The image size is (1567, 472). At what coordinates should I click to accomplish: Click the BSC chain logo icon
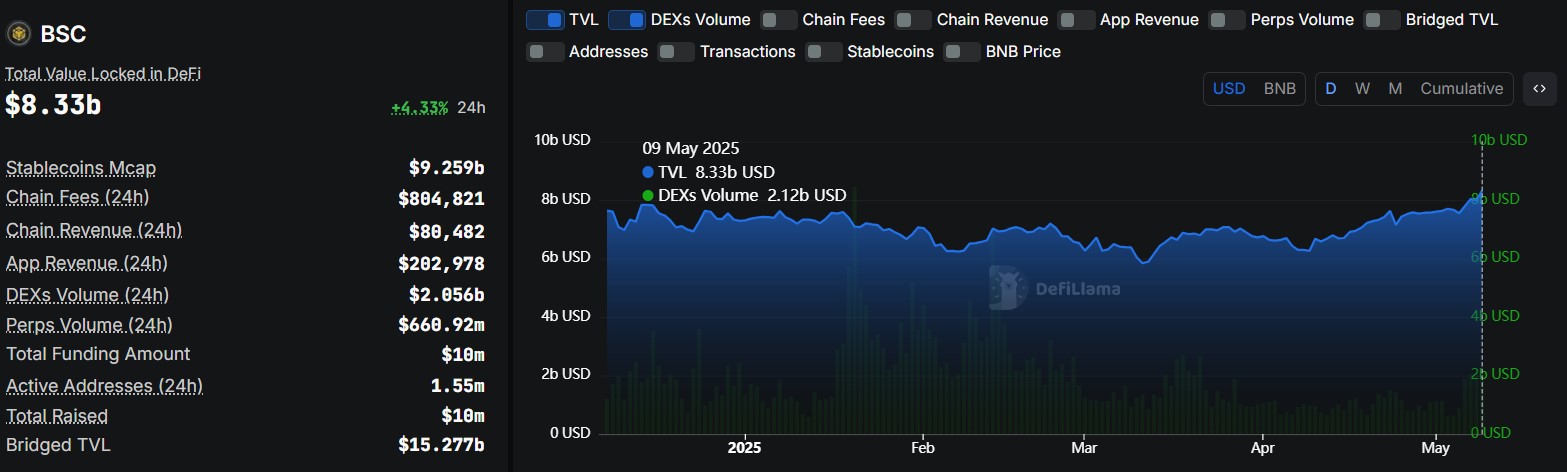(x=19, y=34)
